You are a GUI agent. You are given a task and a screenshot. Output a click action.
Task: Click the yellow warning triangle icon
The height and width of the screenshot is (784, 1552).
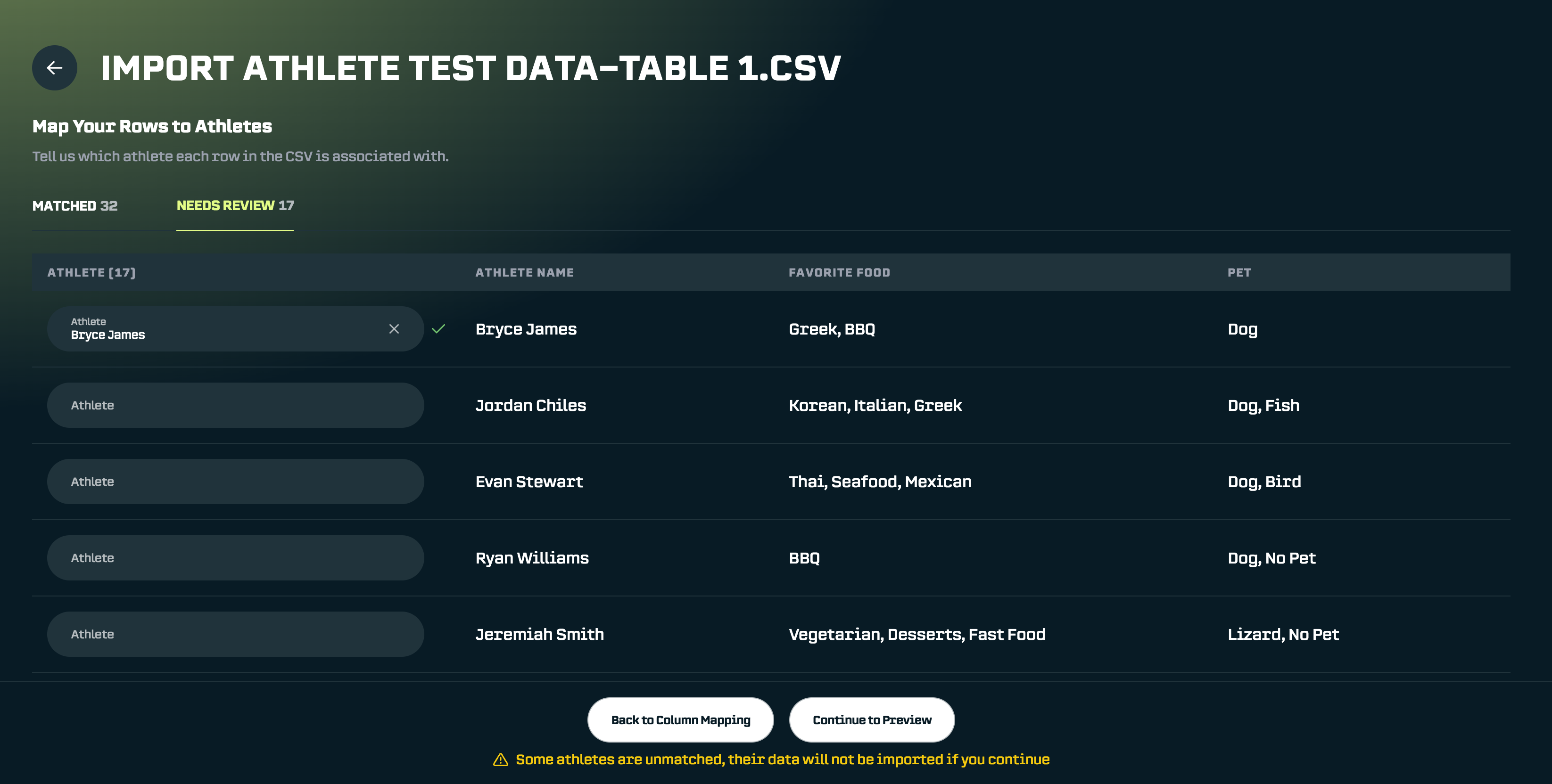point(501,760)
